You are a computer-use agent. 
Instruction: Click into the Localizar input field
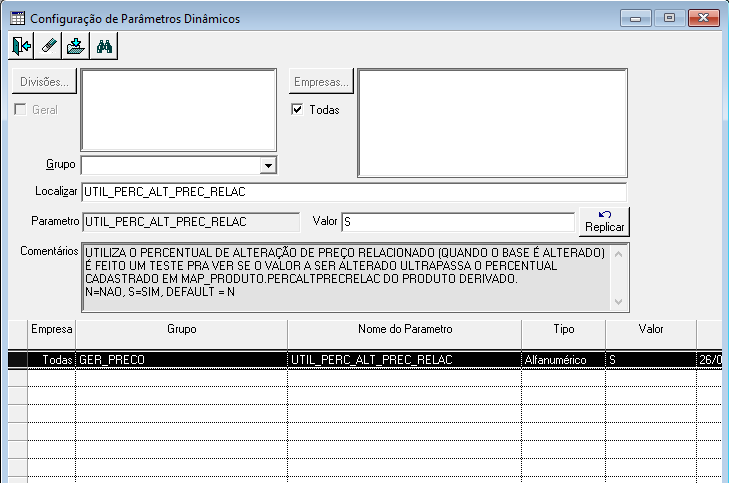pos(354,192)
